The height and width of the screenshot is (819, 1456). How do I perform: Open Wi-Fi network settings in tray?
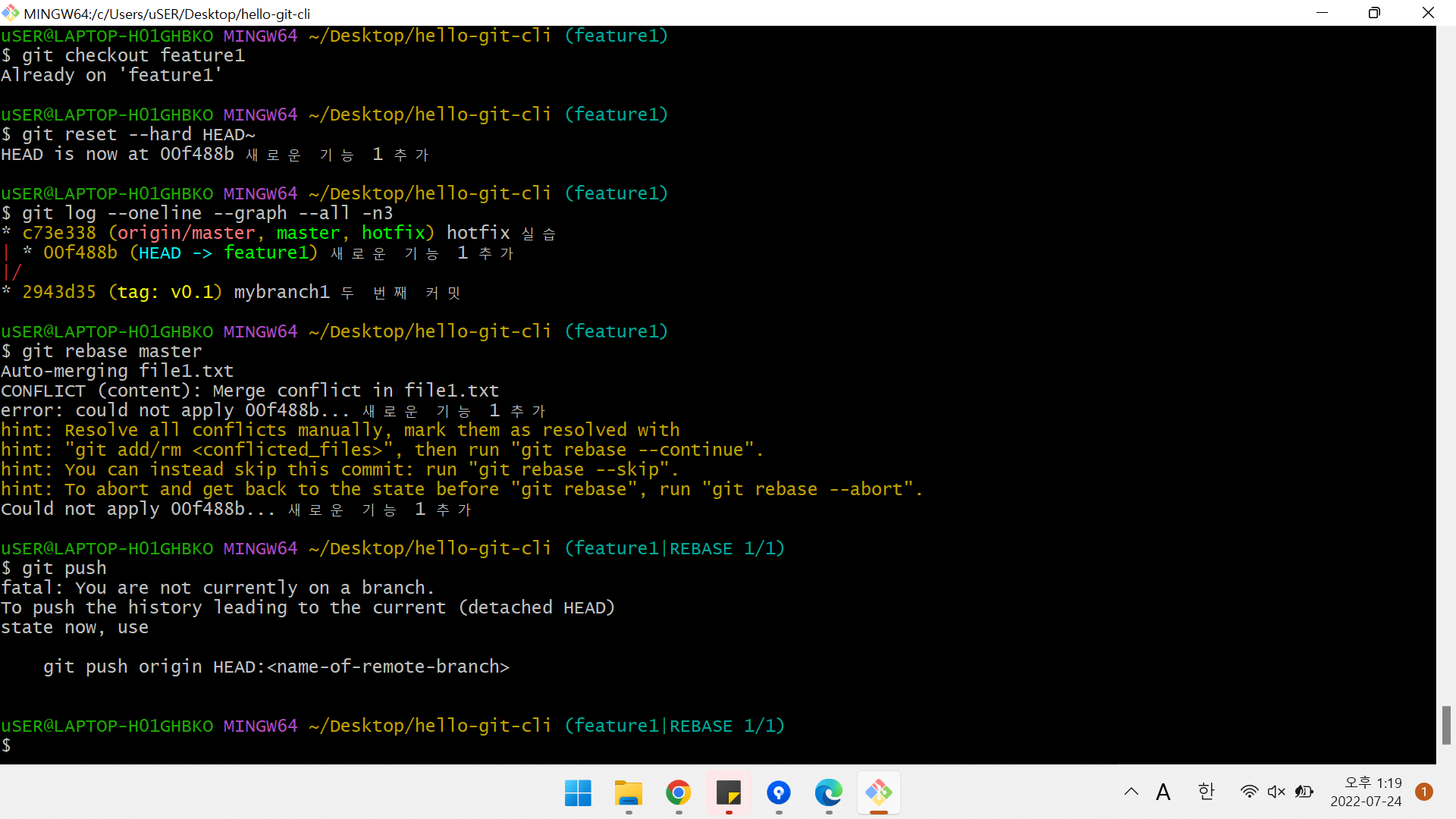coord(1249,792)
